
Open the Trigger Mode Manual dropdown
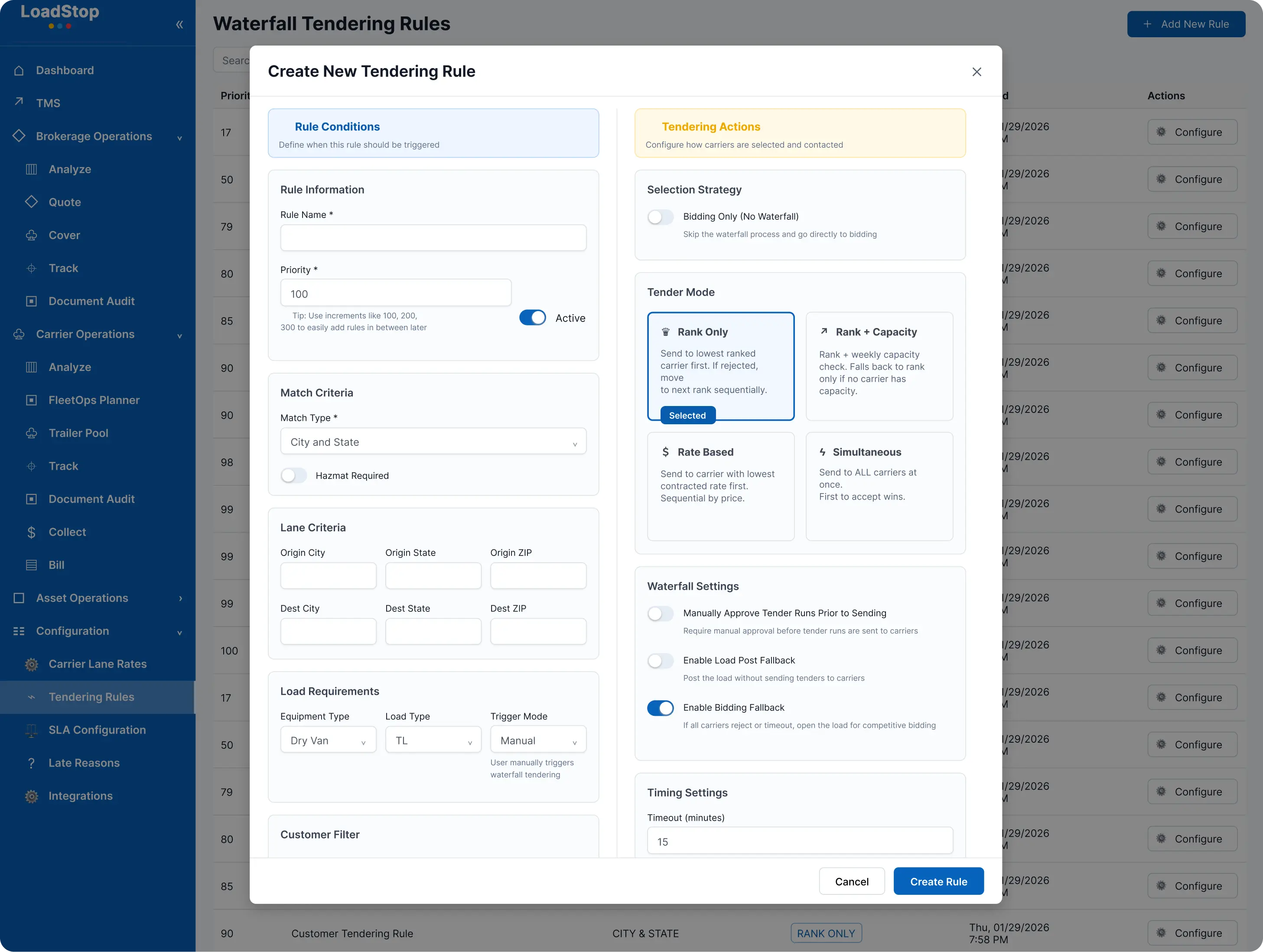(x=538, y=740)
